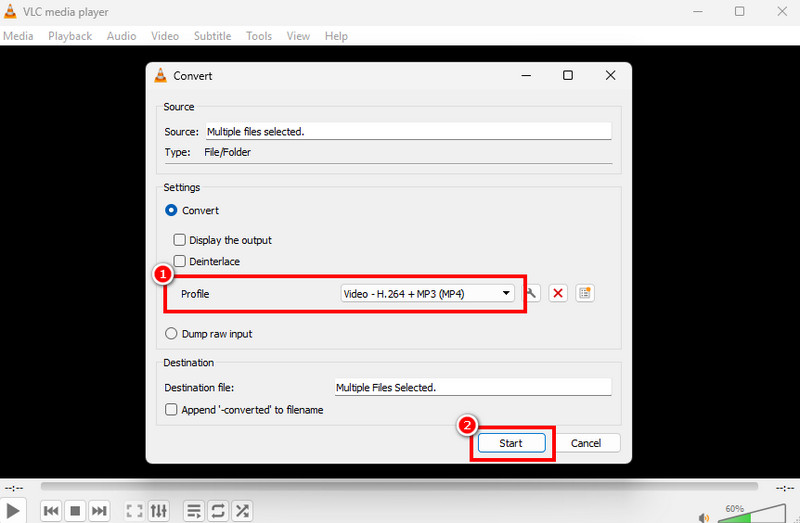This screenshot has width=800, height=523.
Task: Enable 'Display the output' checkbox
Action: [x=180, y=240]
